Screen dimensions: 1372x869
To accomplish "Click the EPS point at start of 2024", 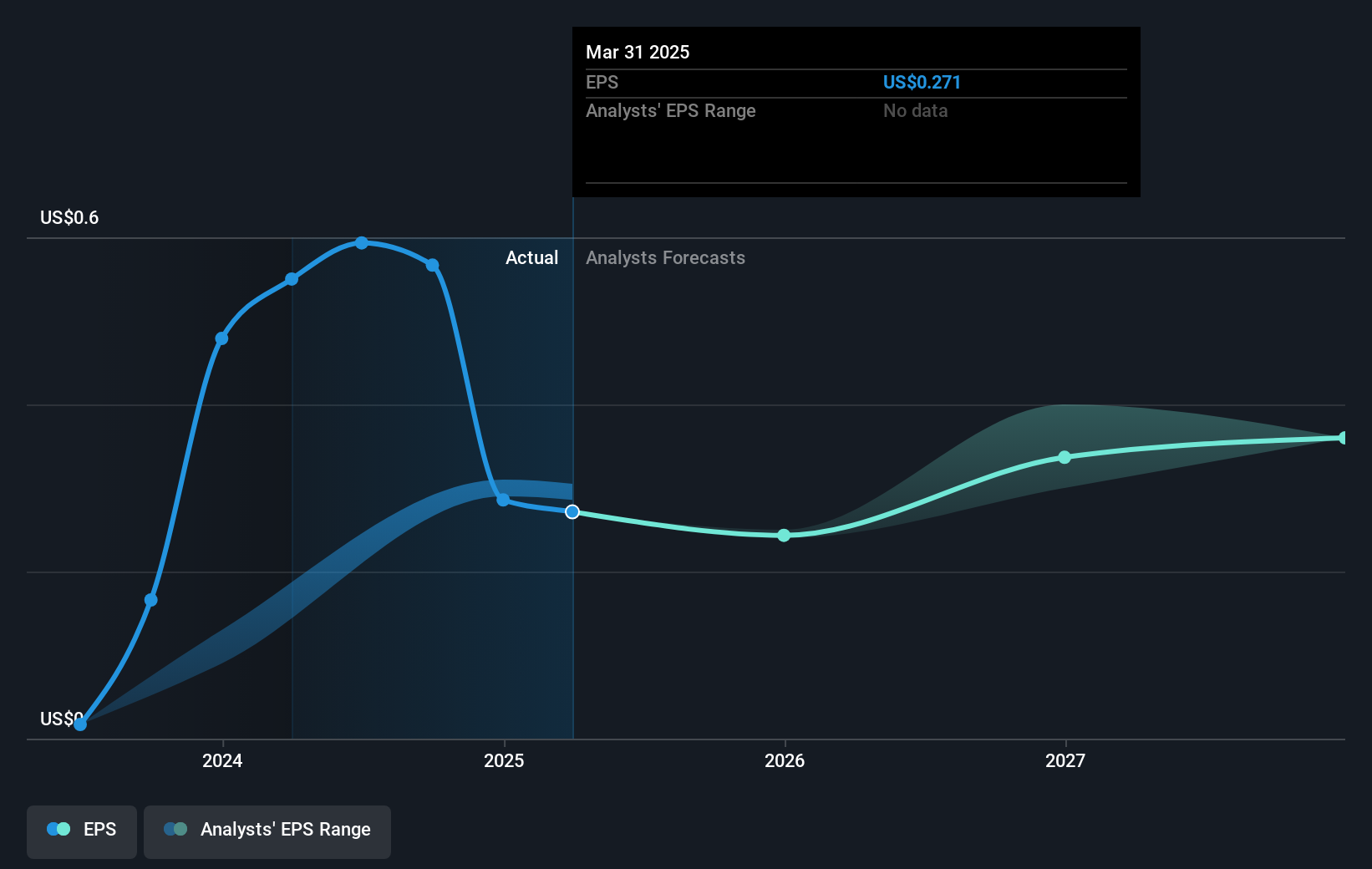I will point(221,338).
